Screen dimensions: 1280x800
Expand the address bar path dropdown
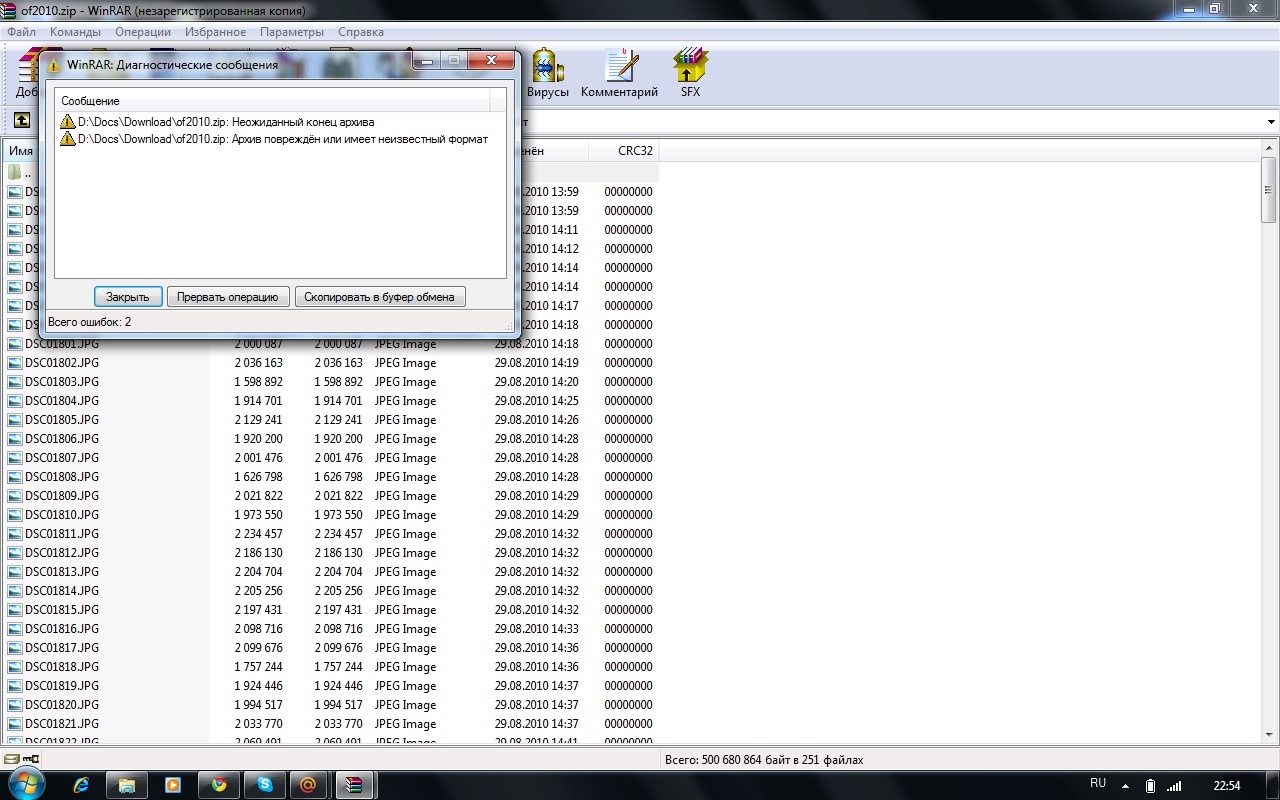(1271, 122)
